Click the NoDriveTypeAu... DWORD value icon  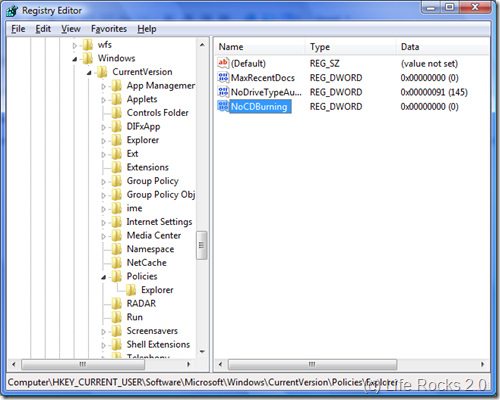pyautogui.click(x=223, y=92)
